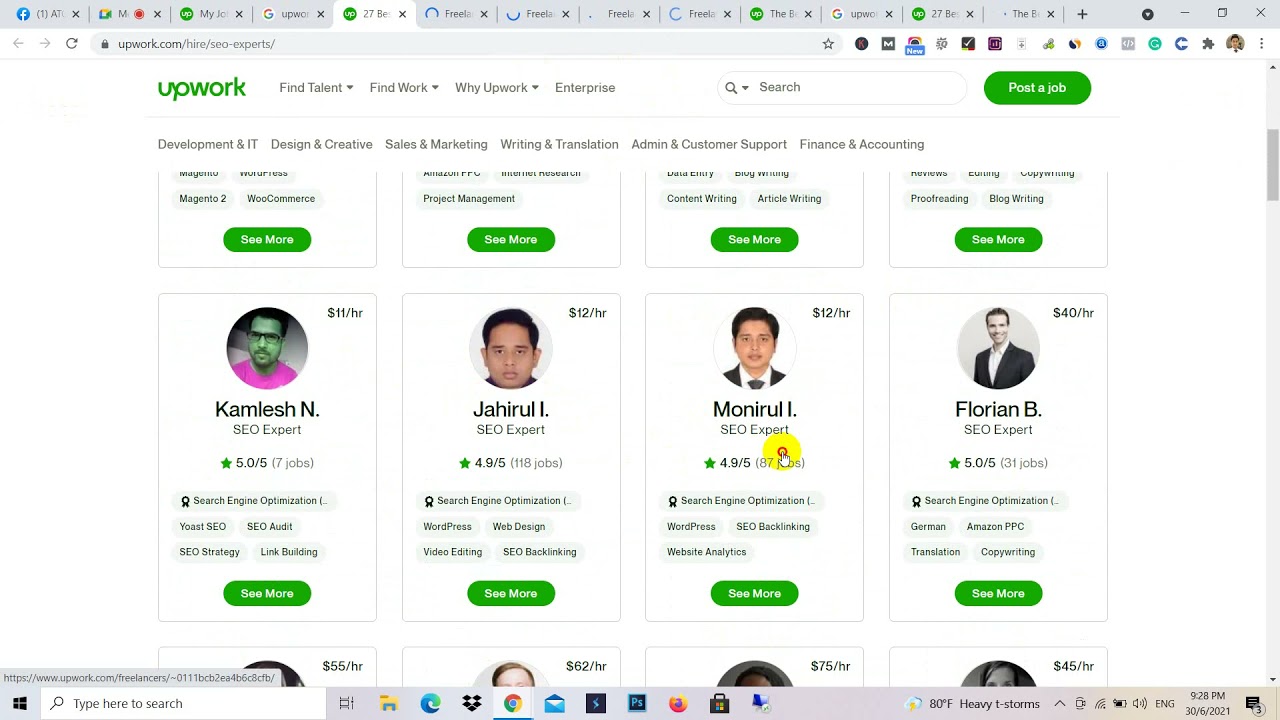Open Photoshop from taskbar
This screenshot has height=720, width=1280.
click(637, 704)
